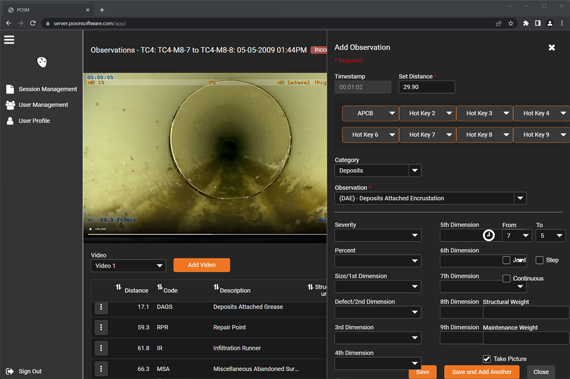Open the Observation dropdown (DAE)
Screen dimensions: 570x379
pos(430,198)
